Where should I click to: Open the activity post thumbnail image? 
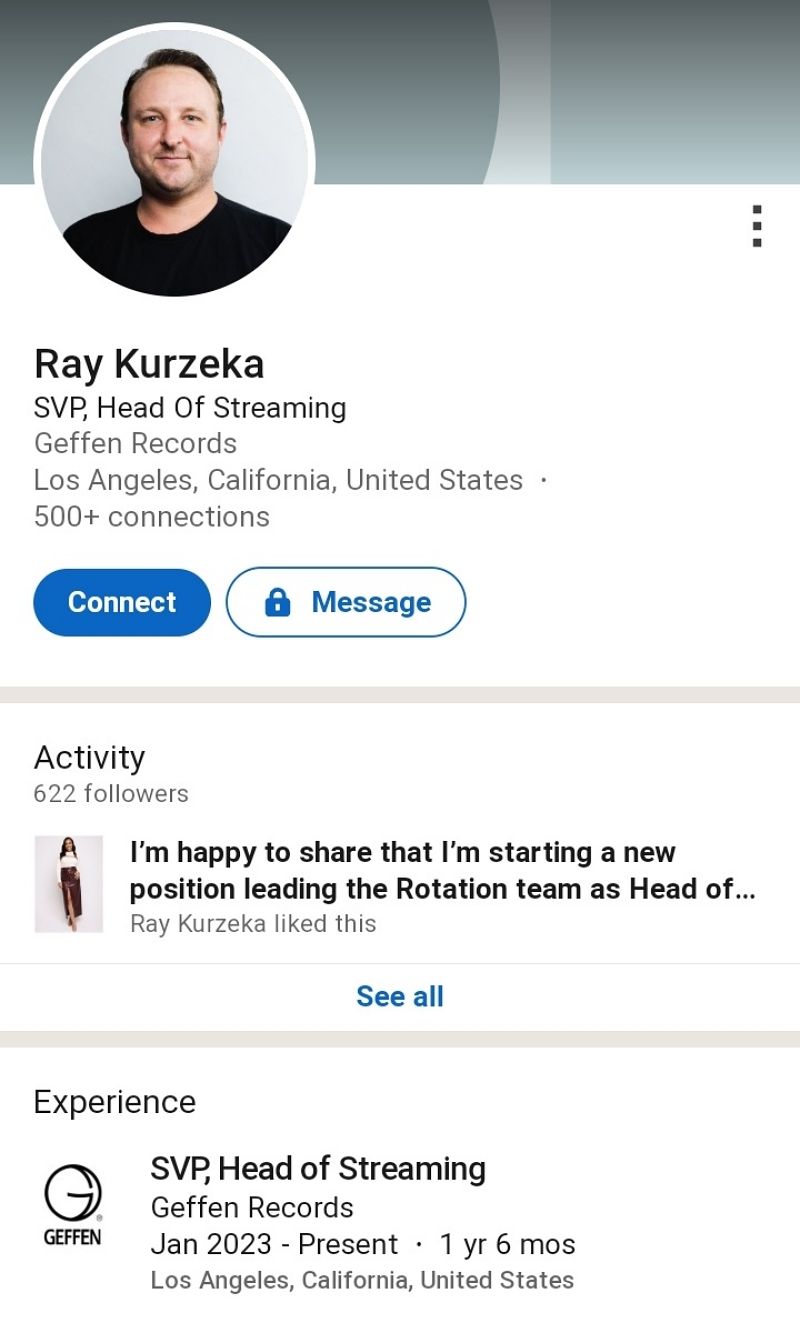(69, 884)
